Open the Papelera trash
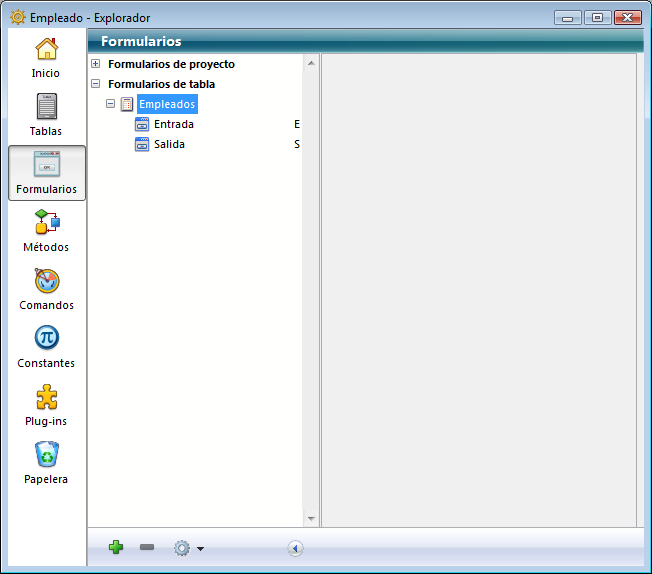The width and height of the screenshot is (652, 574). [46, 463]
